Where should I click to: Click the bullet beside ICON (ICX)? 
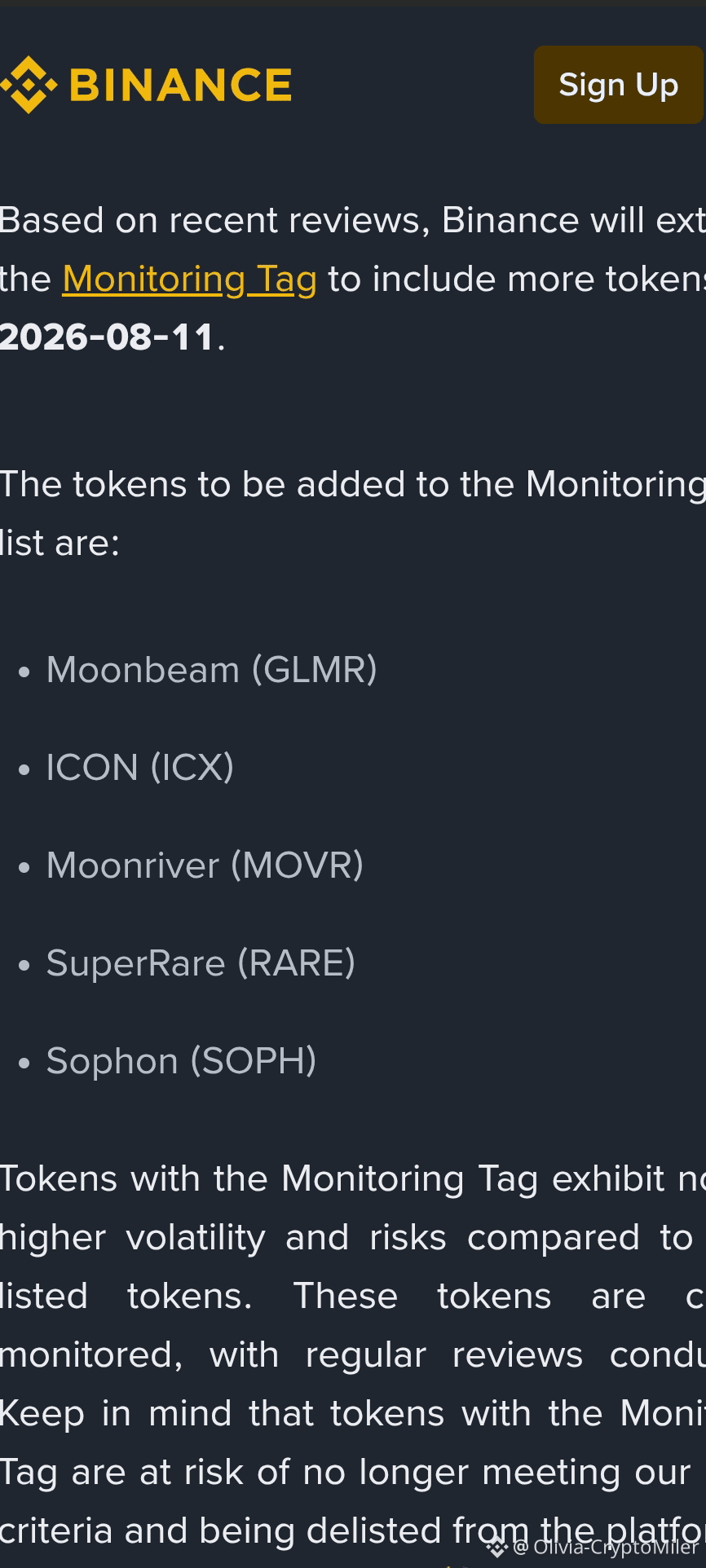24,770
